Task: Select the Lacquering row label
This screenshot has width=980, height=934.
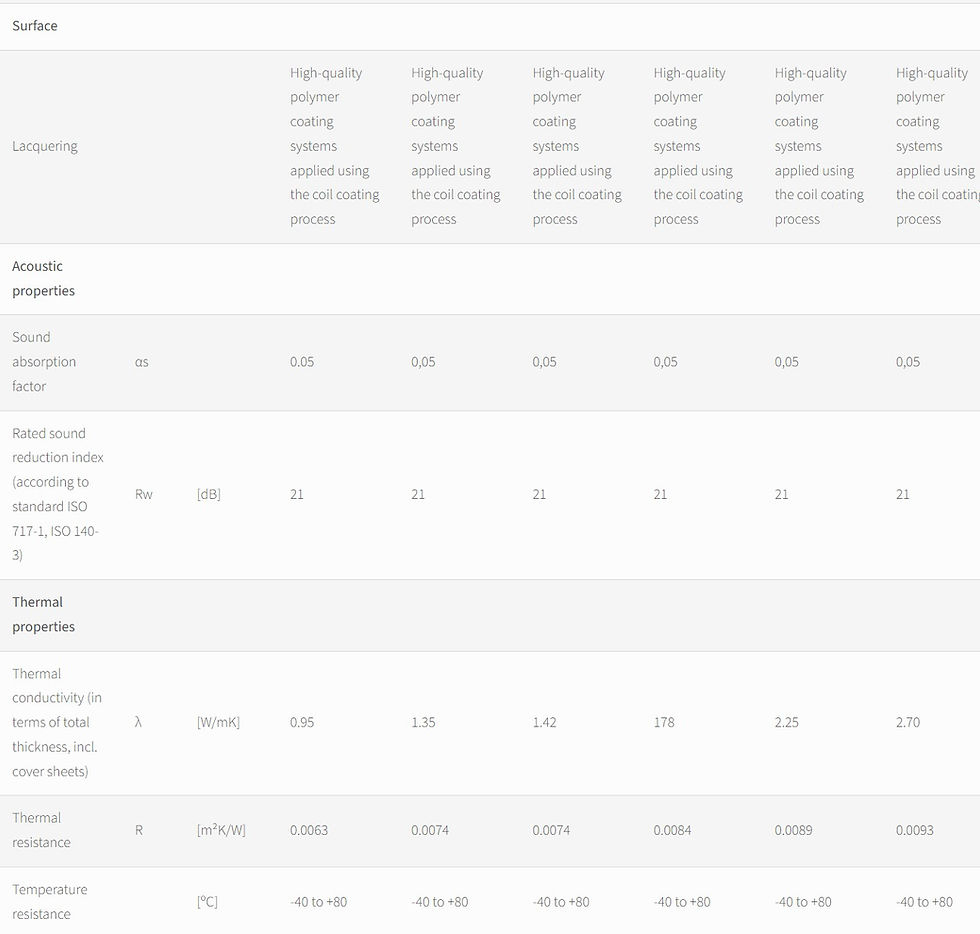Action: pos(45,146)
